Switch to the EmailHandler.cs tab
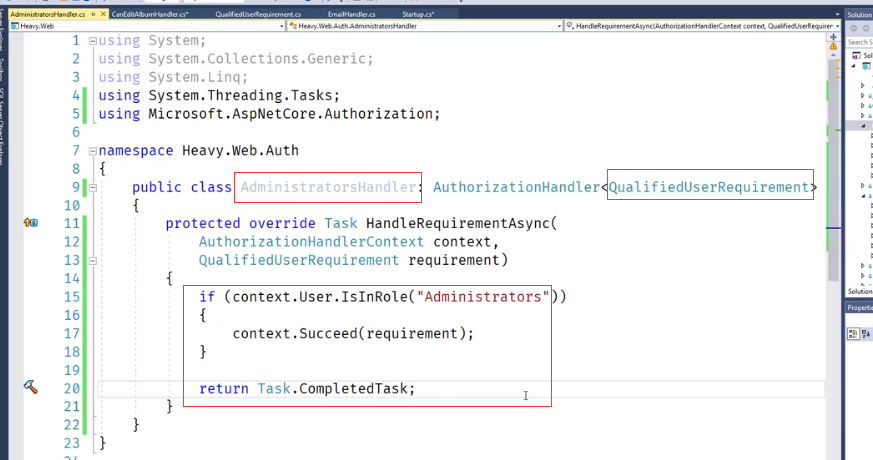The width and height of the screenshot is (873, 460). pos(351,14)
